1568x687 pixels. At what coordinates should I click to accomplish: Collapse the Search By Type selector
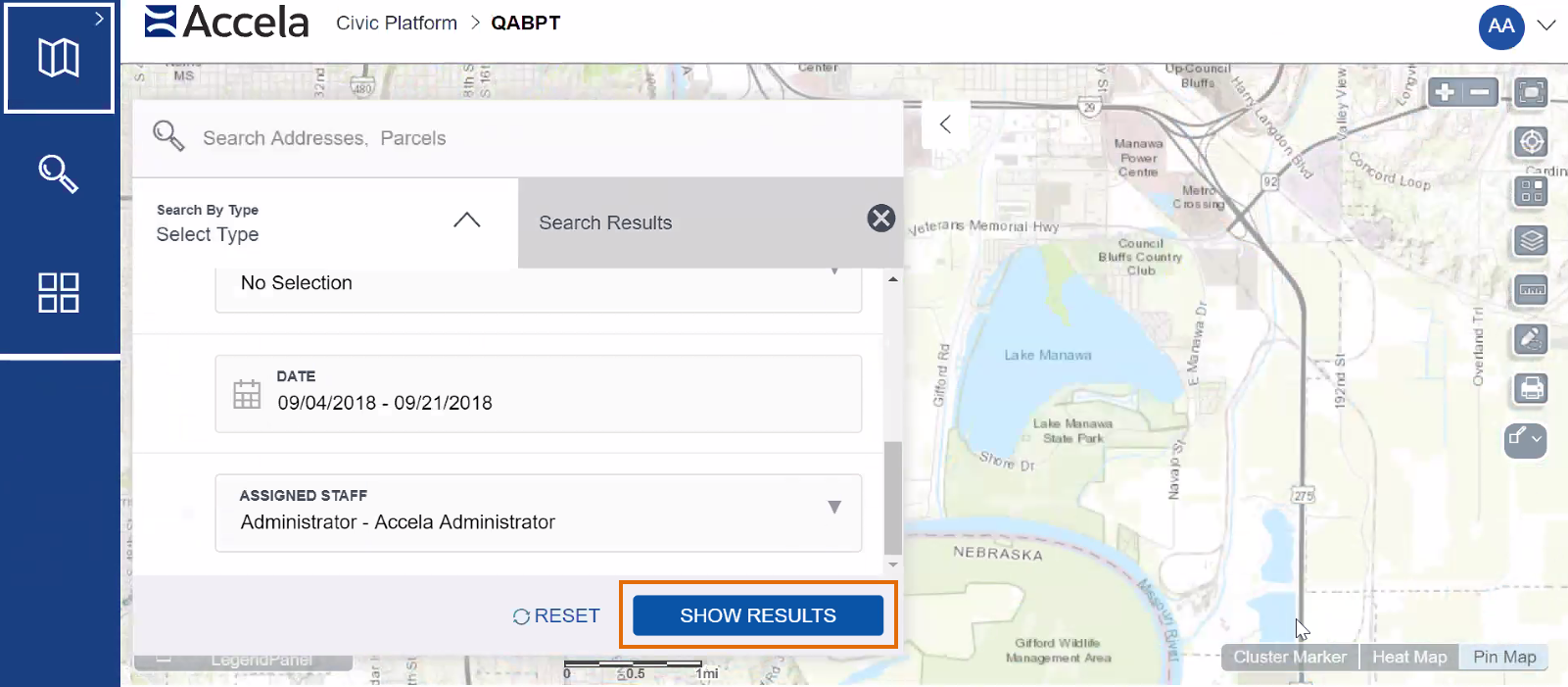[466, 221]
